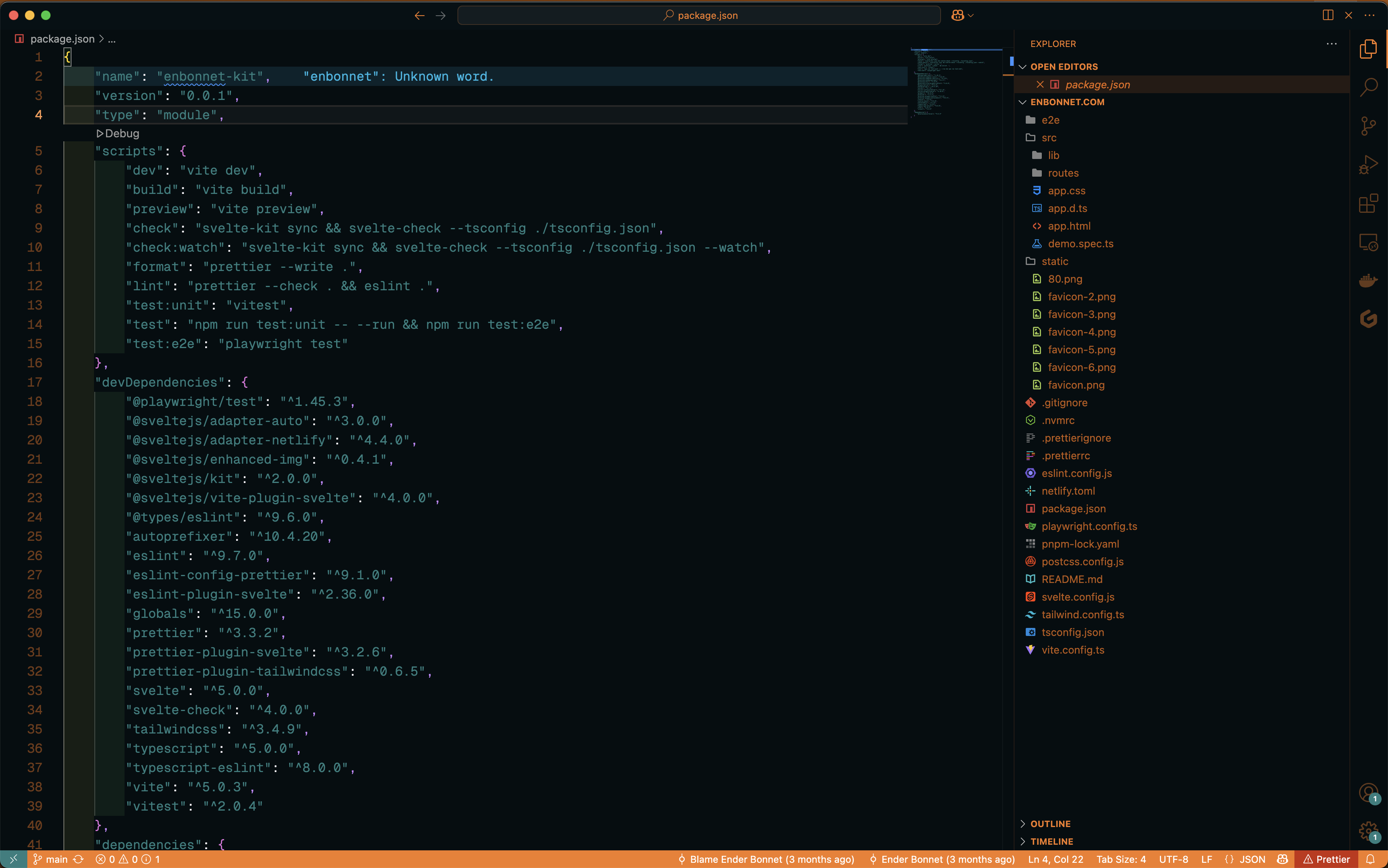Click the Copilot icon next to search bar
This screenshot has width=1388, height=868.
tap(957, 16)
